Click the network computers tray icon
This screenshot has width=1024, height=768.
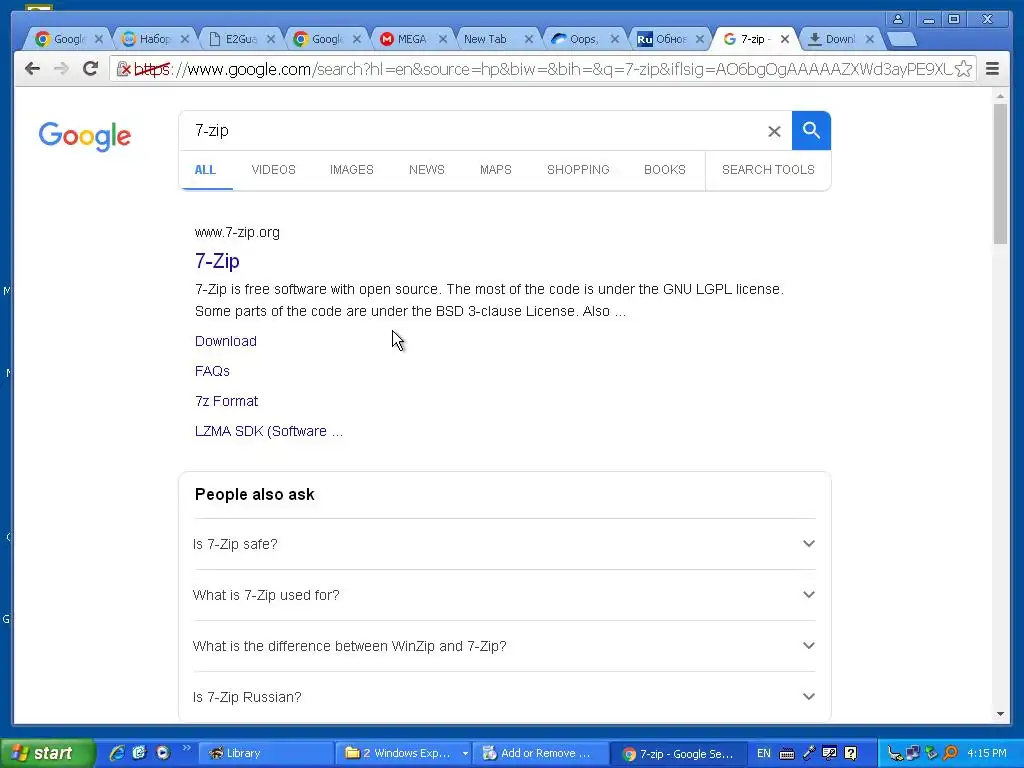tap(913, 753)
